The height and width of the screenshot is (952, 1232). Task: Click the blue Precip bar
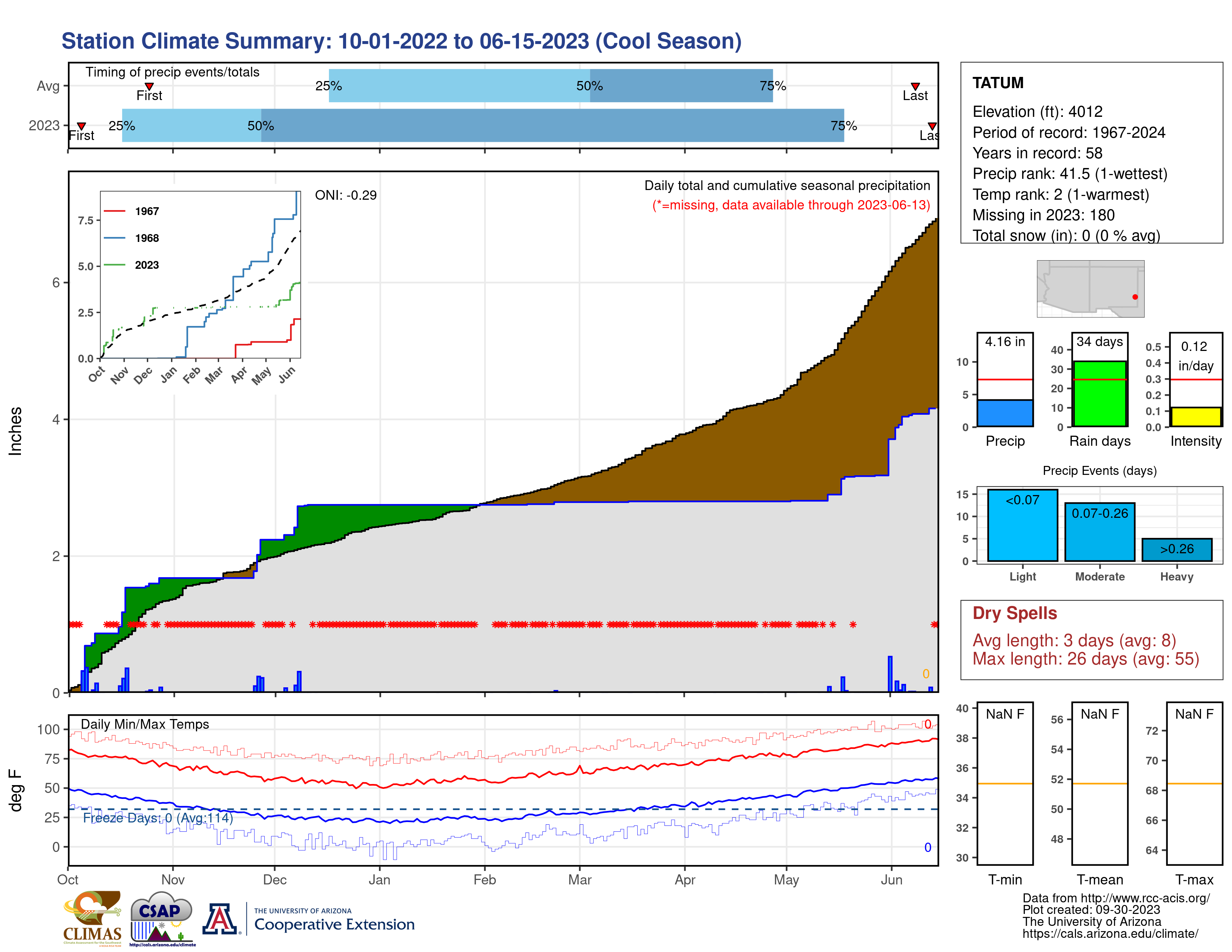(1005, 413)
